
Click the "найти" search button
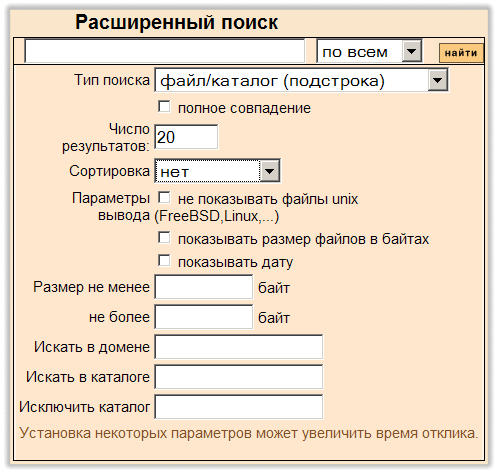(461, 53)
